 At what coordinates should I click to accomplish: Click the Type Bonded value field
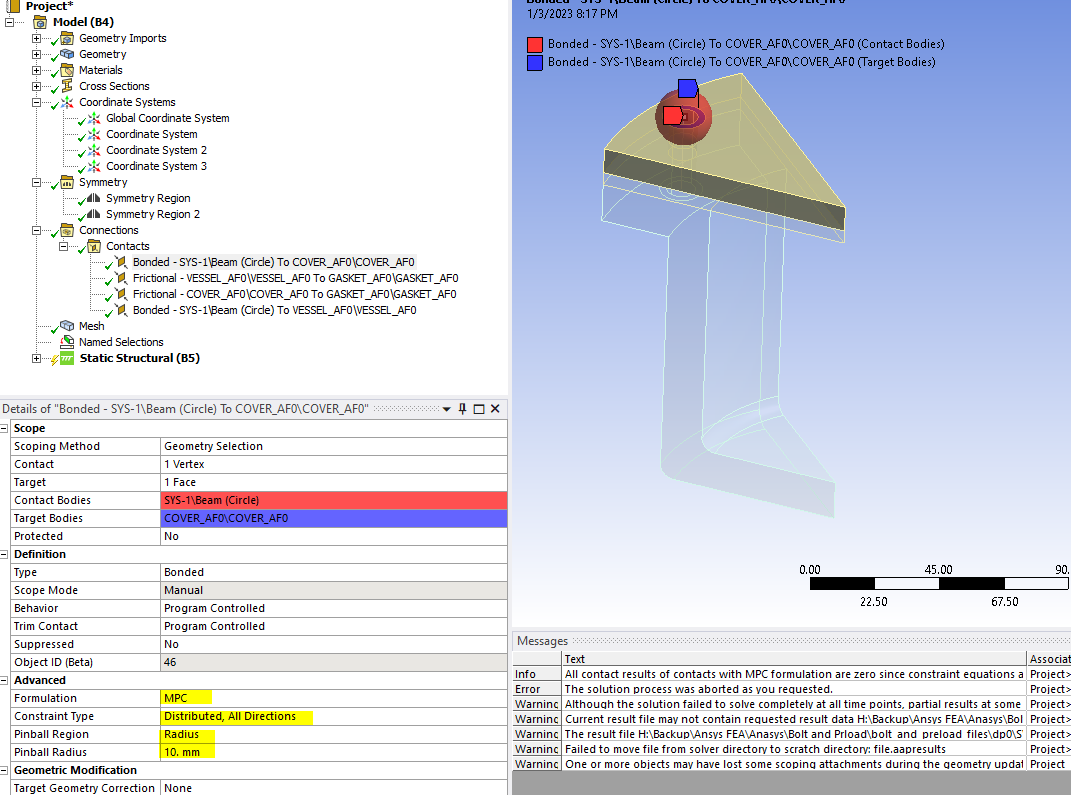click(x=334, y=572)
